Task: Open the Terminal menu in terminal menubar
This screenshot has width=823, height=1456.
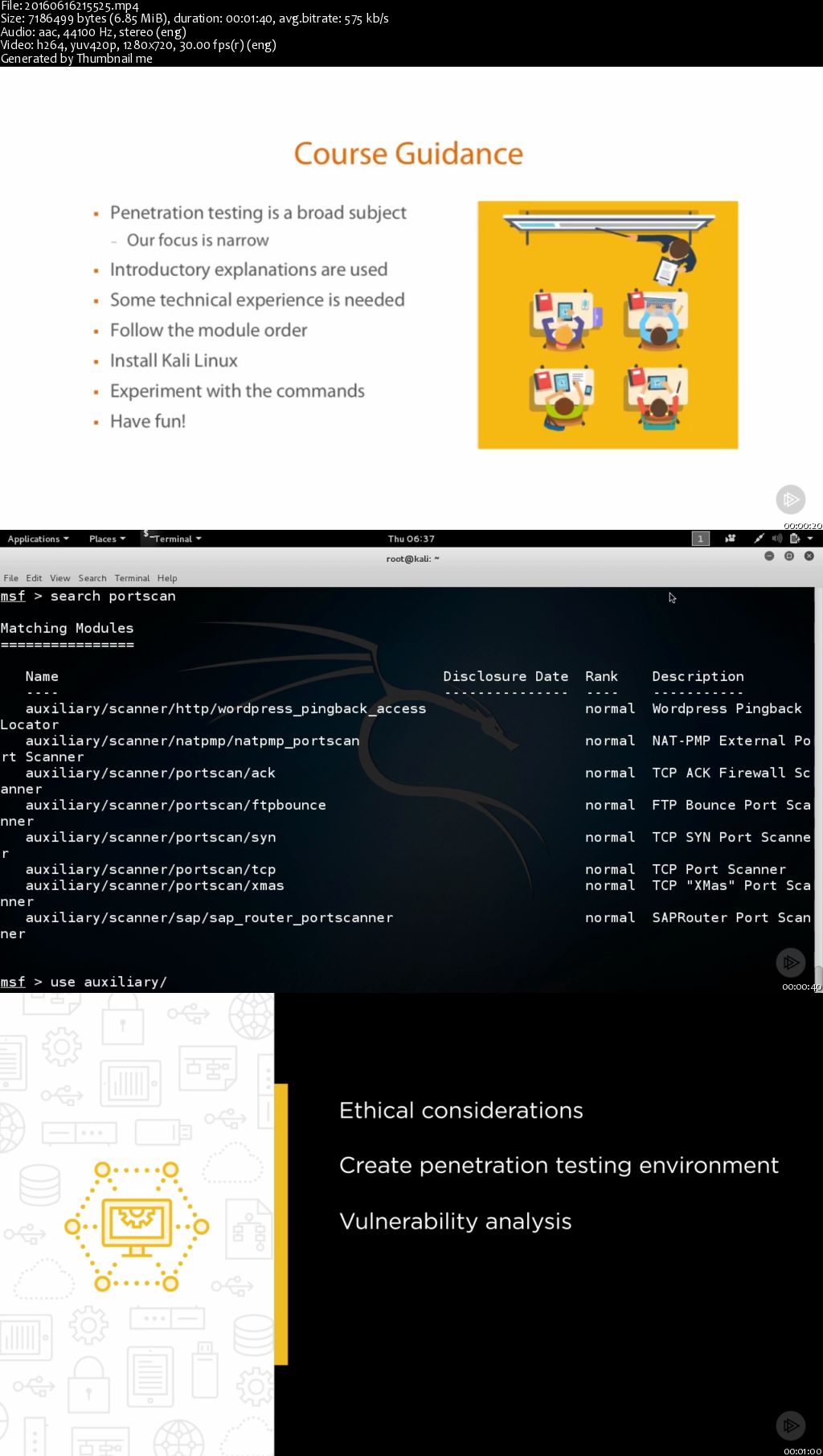Action: [132, 578]
